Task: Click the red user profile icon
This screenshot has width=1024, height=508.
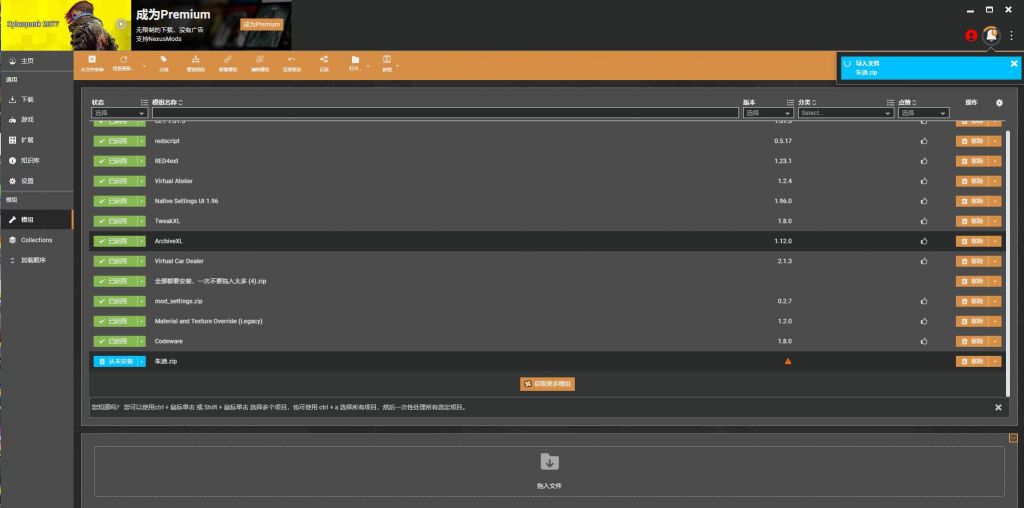Action: tap(971, 35)
